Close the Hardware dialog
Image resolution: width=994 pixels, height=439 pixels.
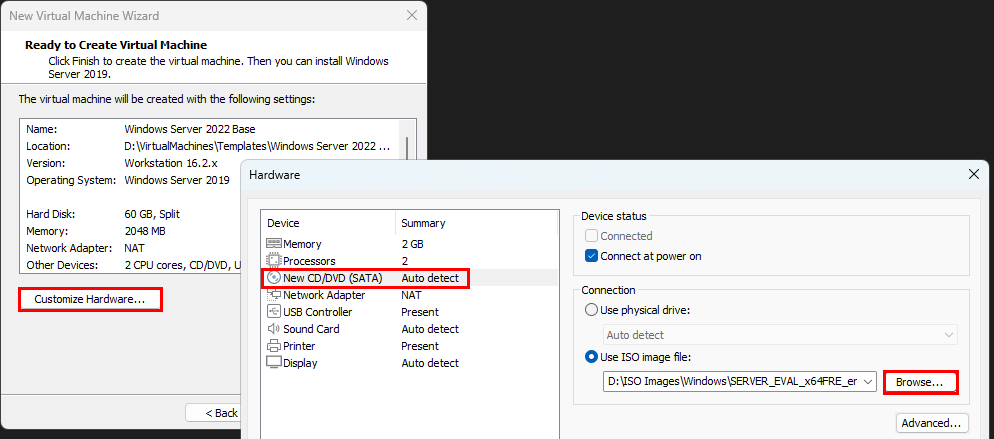click(974, 174)
